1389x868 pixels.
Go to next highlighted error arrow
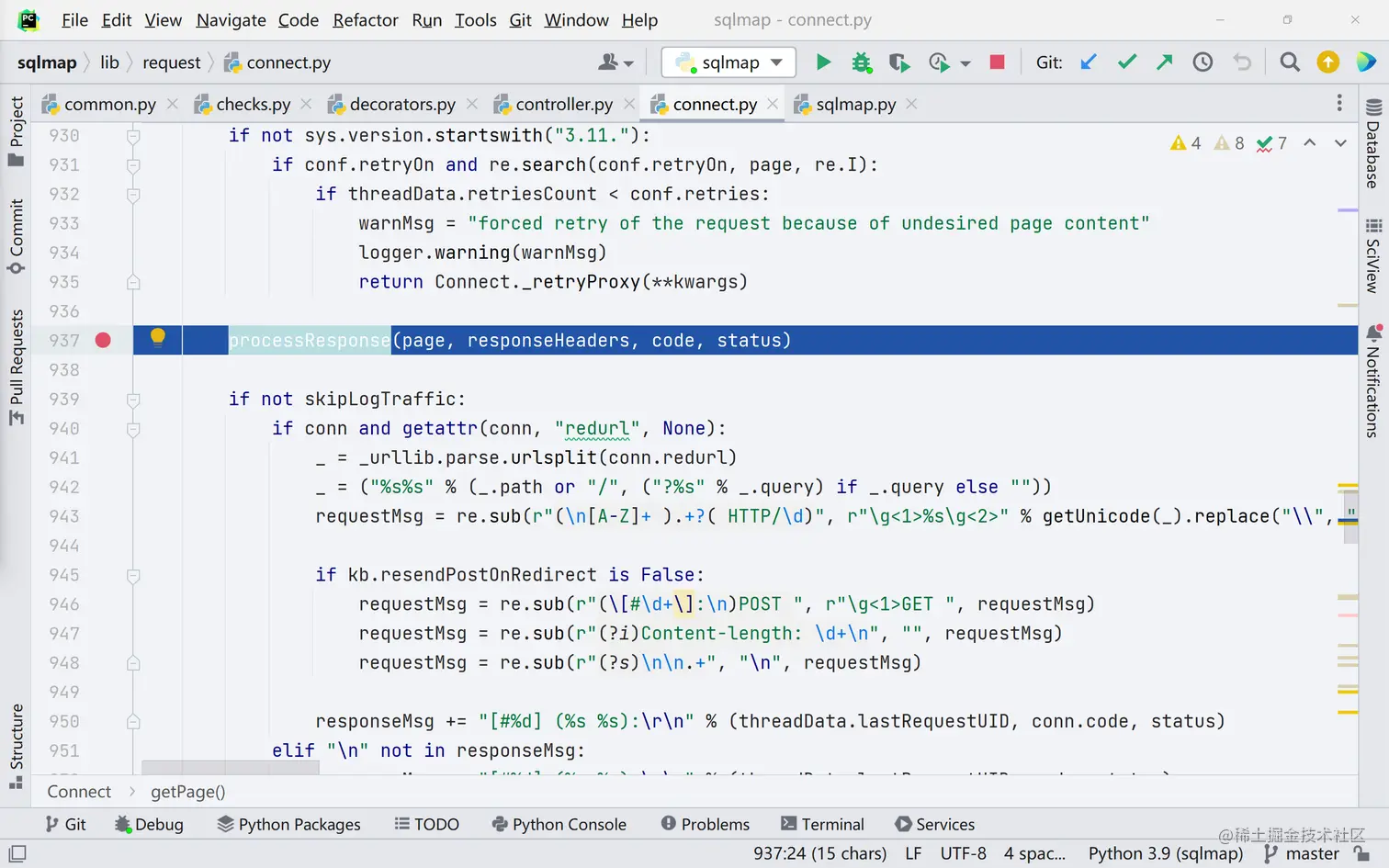pyautogui.click(x=1340, y=143)
